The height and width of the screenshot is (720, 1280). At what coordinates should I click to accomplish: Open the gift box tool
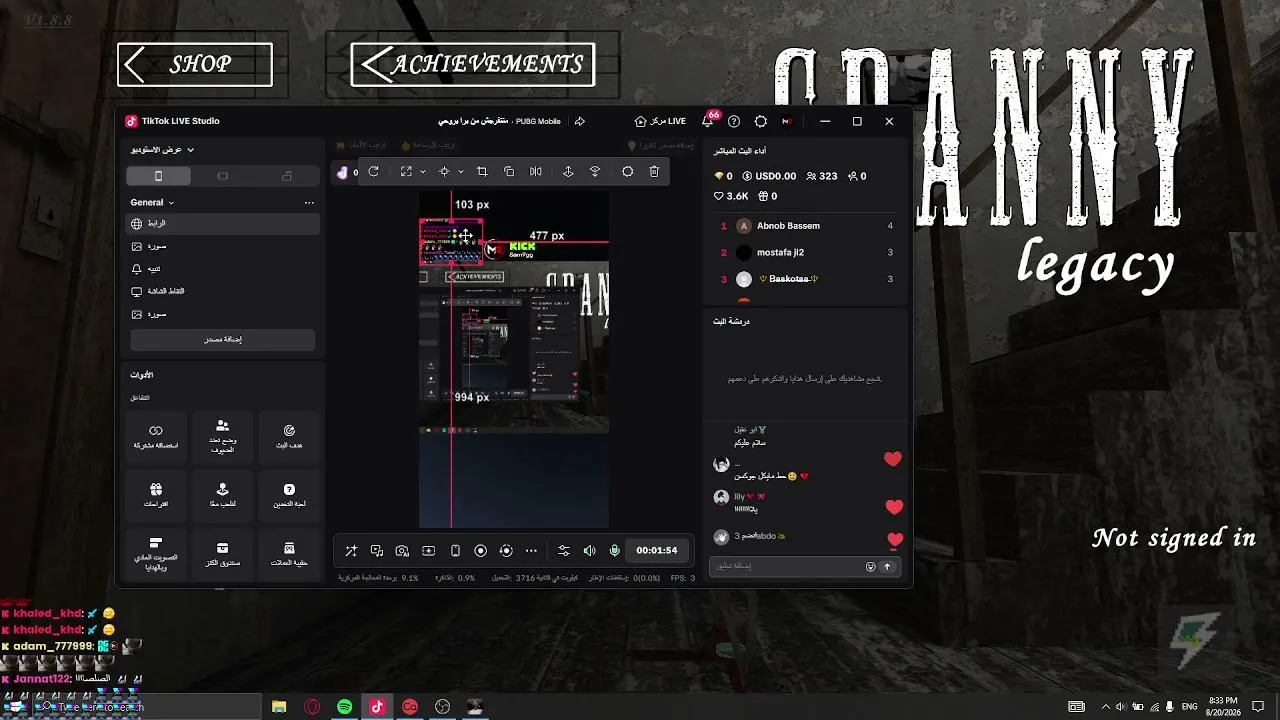click(x=156, y=494)
